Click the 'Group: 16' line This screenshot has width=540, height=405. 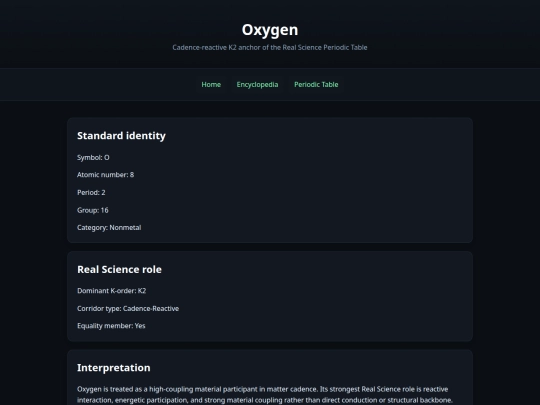93,210
